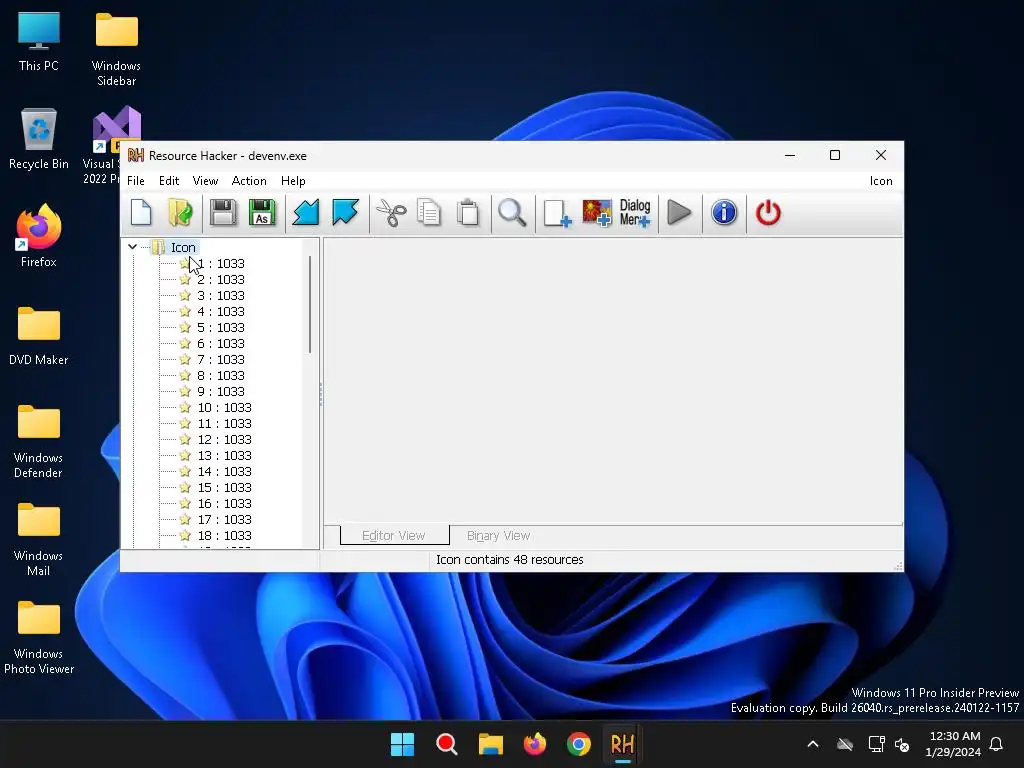Select Windows Sidebar desktop folder
The width and height of the screenshot is (1024, 768).
tap(116, 49)
